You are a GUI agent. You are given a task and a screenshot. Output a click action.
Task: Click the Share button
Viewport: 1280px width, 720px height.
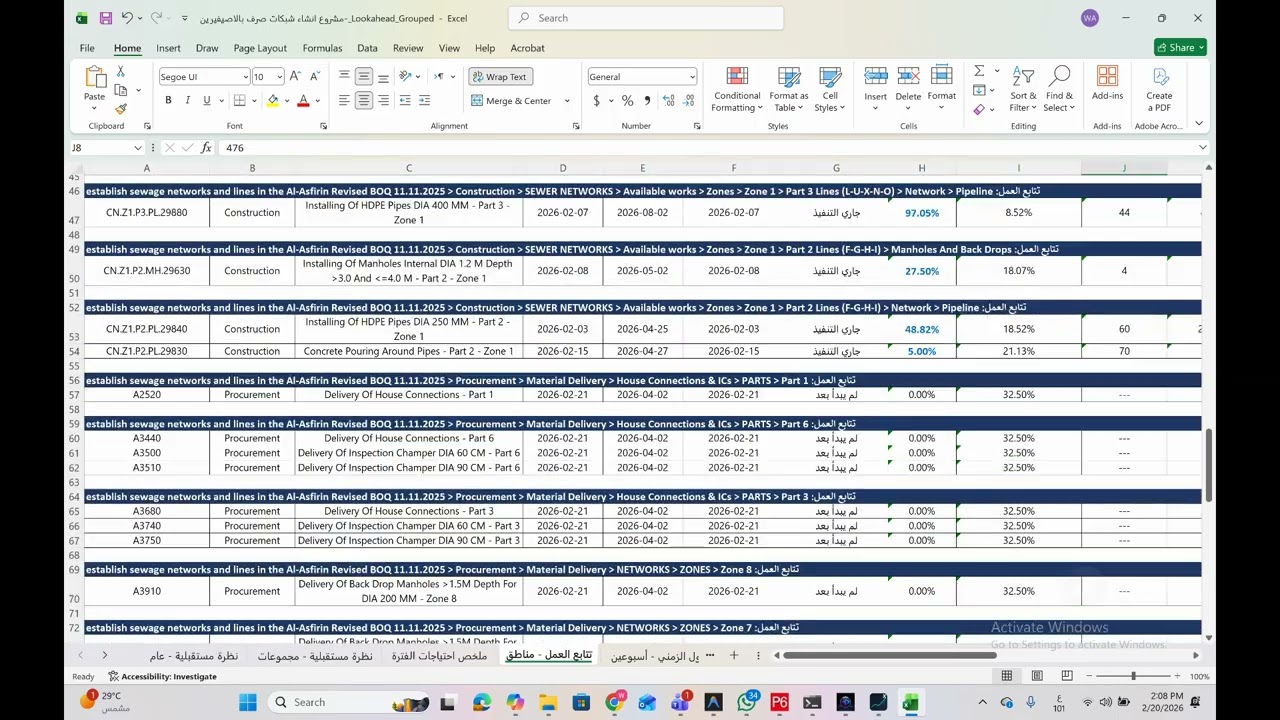pyautogui.click(x=1180, y=47)
